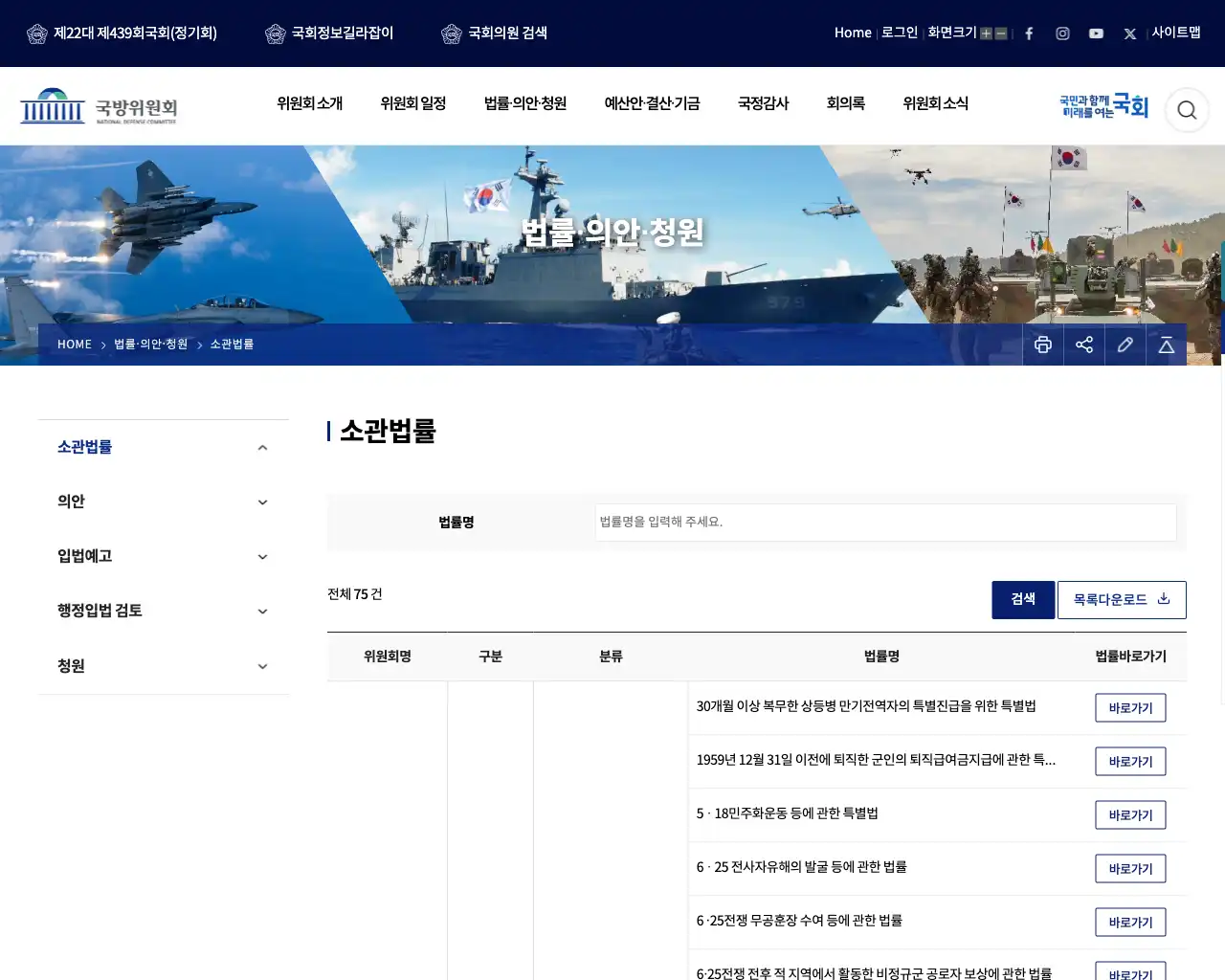Click emblem icon beside 제22대 제439회국회
This screenshot has width=1225, height=980.
(x=37, y=33)
